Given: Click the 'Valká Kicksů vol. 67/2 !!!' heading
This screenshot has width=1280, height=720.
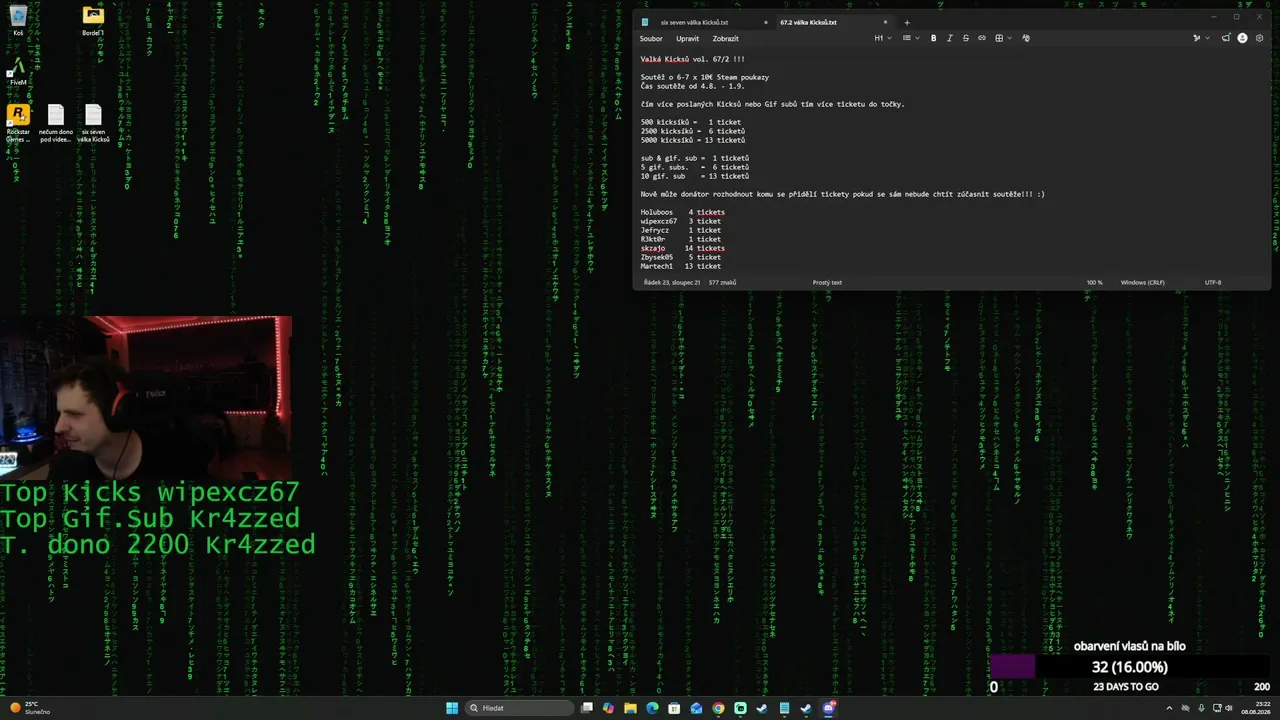Looking at the screenshot, I should pos(693,59).
